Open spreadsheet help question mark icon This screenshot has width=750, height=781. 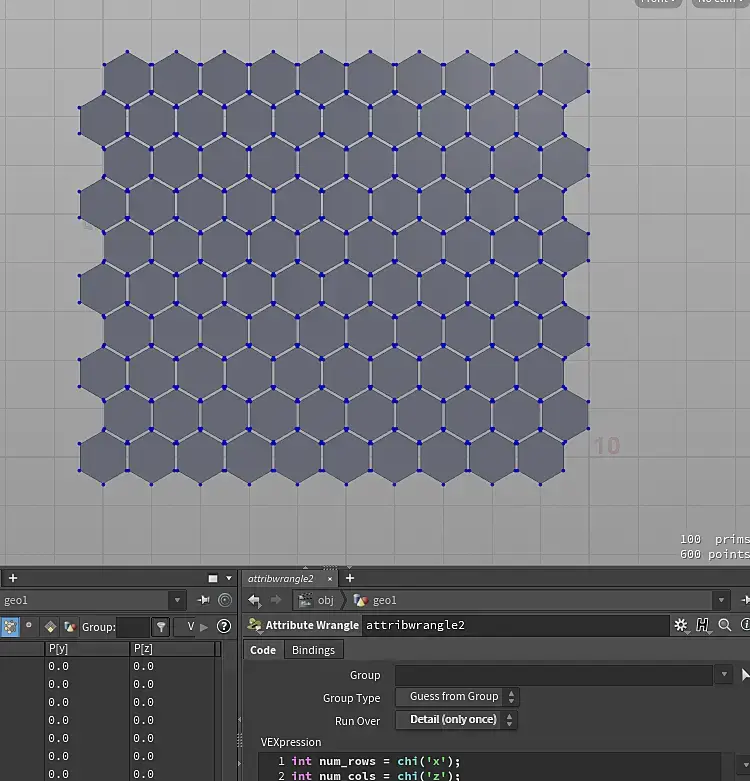pyautogui.click(x=224, y=627)
